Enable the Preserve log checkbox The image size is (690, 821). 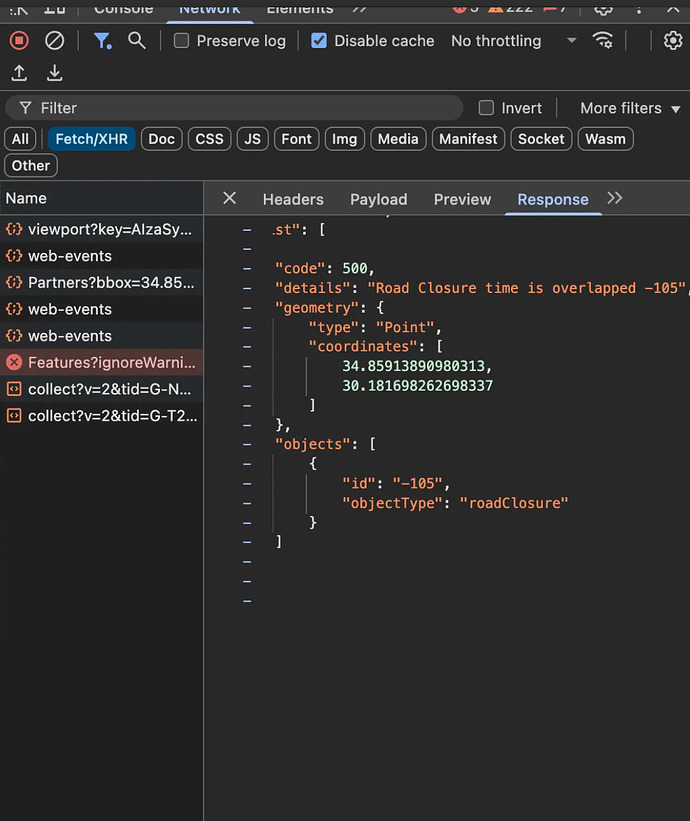[x=181, y=41]
